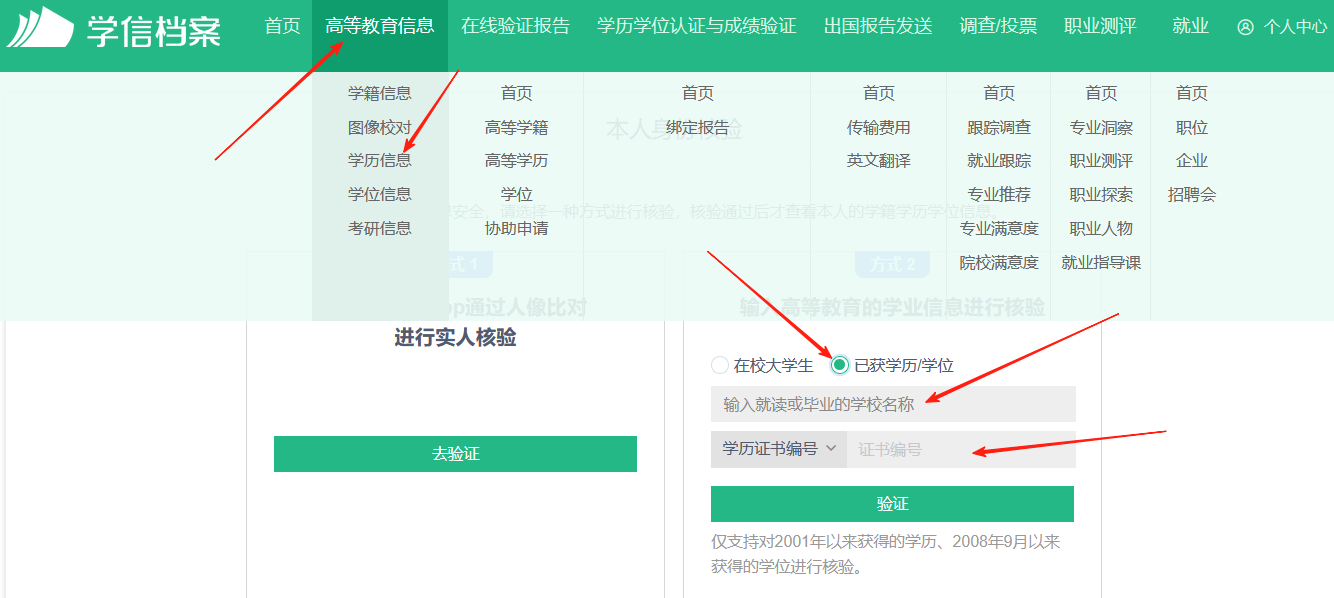This screenshot has height=598, width=1334.
Task: Select 专业推荐 in the submenu
Action: [999, 194]
